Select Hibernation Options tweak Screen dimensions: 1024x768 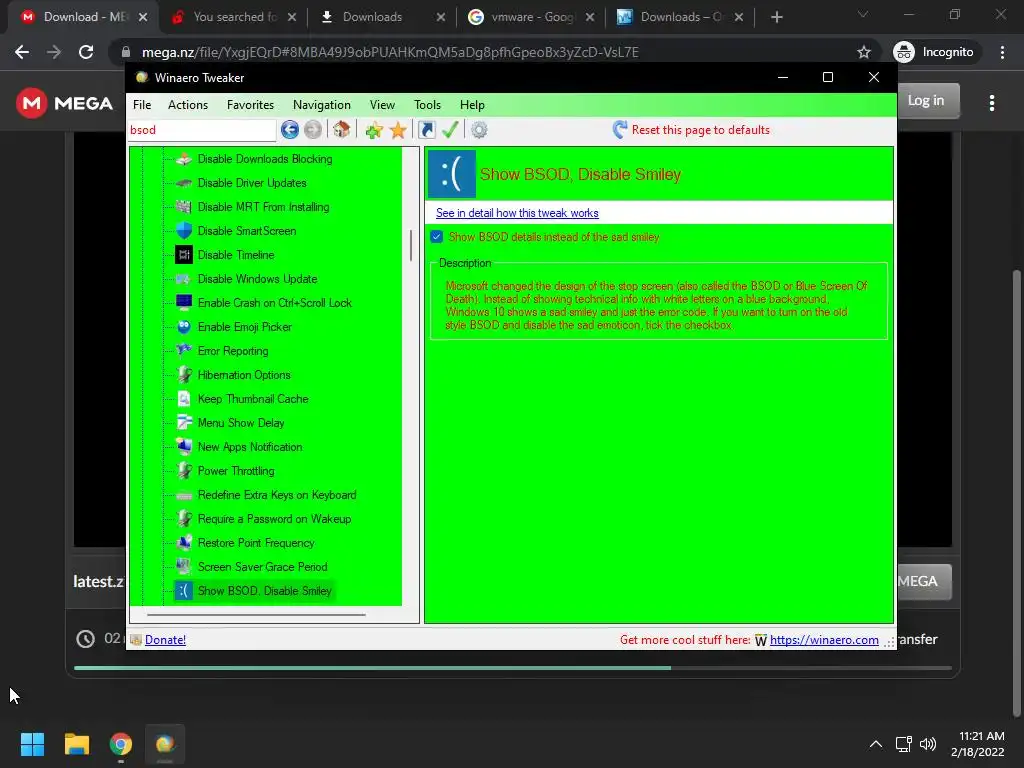[244, 375]
